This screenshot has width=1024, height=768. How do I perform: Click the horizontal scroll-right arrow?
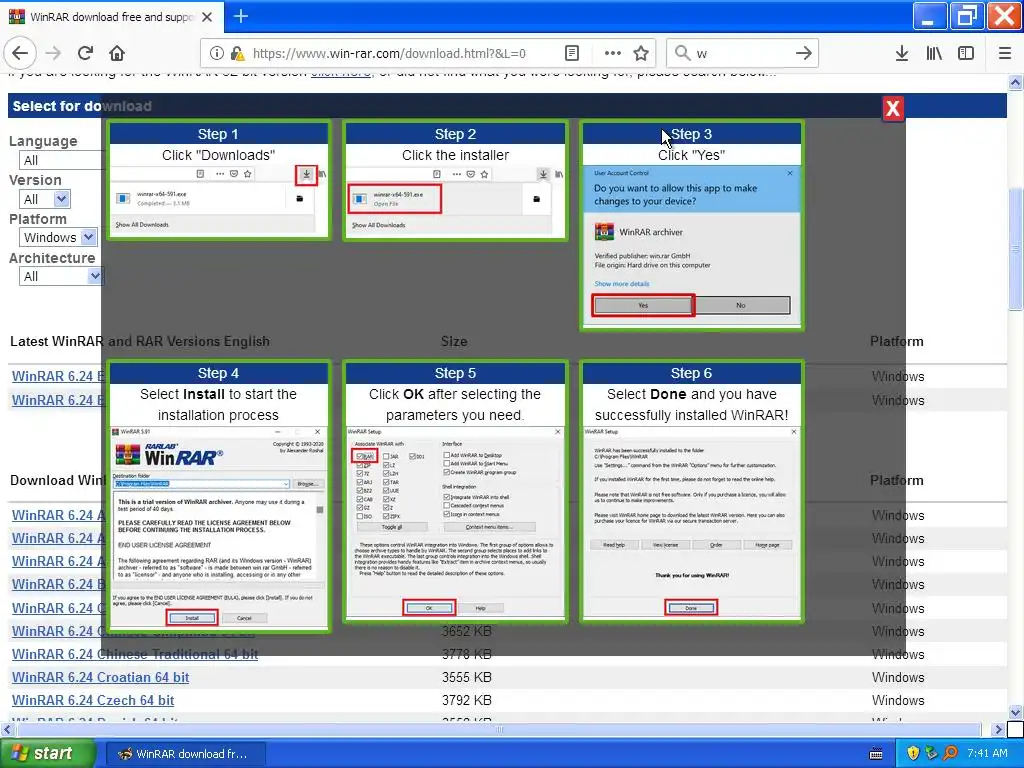pos(998,729)
